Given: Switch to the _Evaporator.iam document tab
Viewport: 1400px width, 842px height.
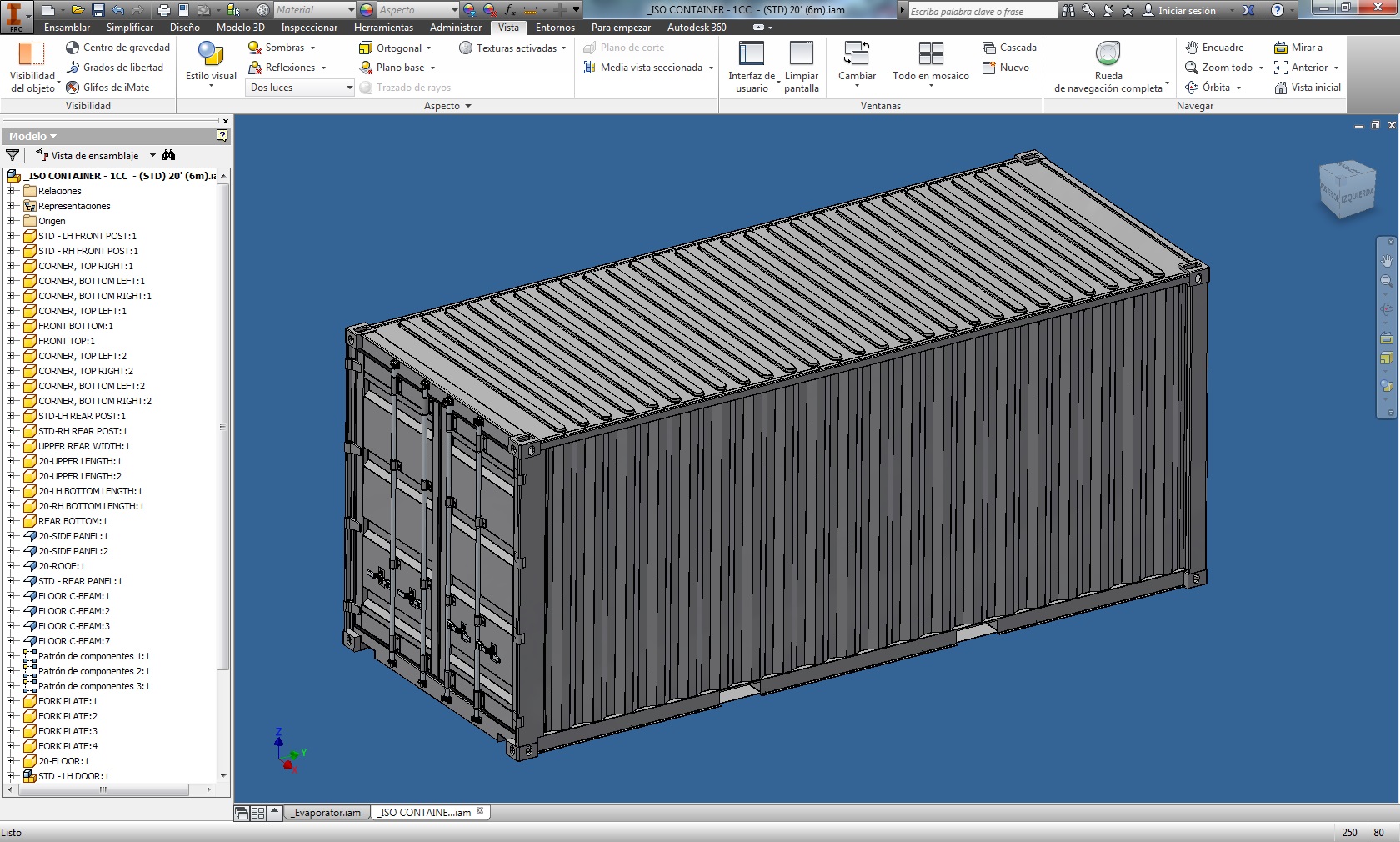Looking at the screenshot, I should (x=326, y=813).
